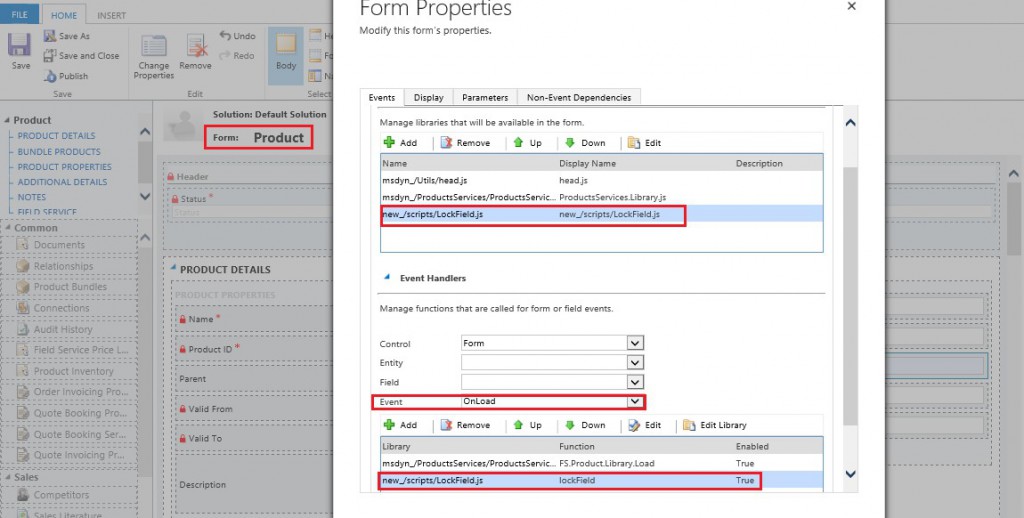Open the Event dropdown showing OnLoad

tap(635, 402)
